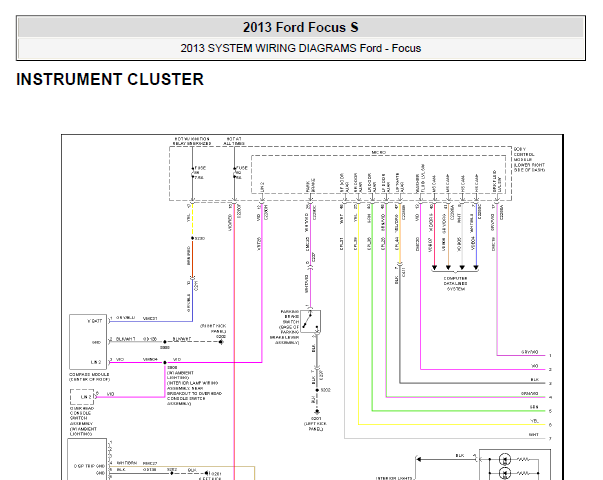The height and width of the screenshot is (480, 603).
Task: Click the compass module component box
Action: coord(88,342)
